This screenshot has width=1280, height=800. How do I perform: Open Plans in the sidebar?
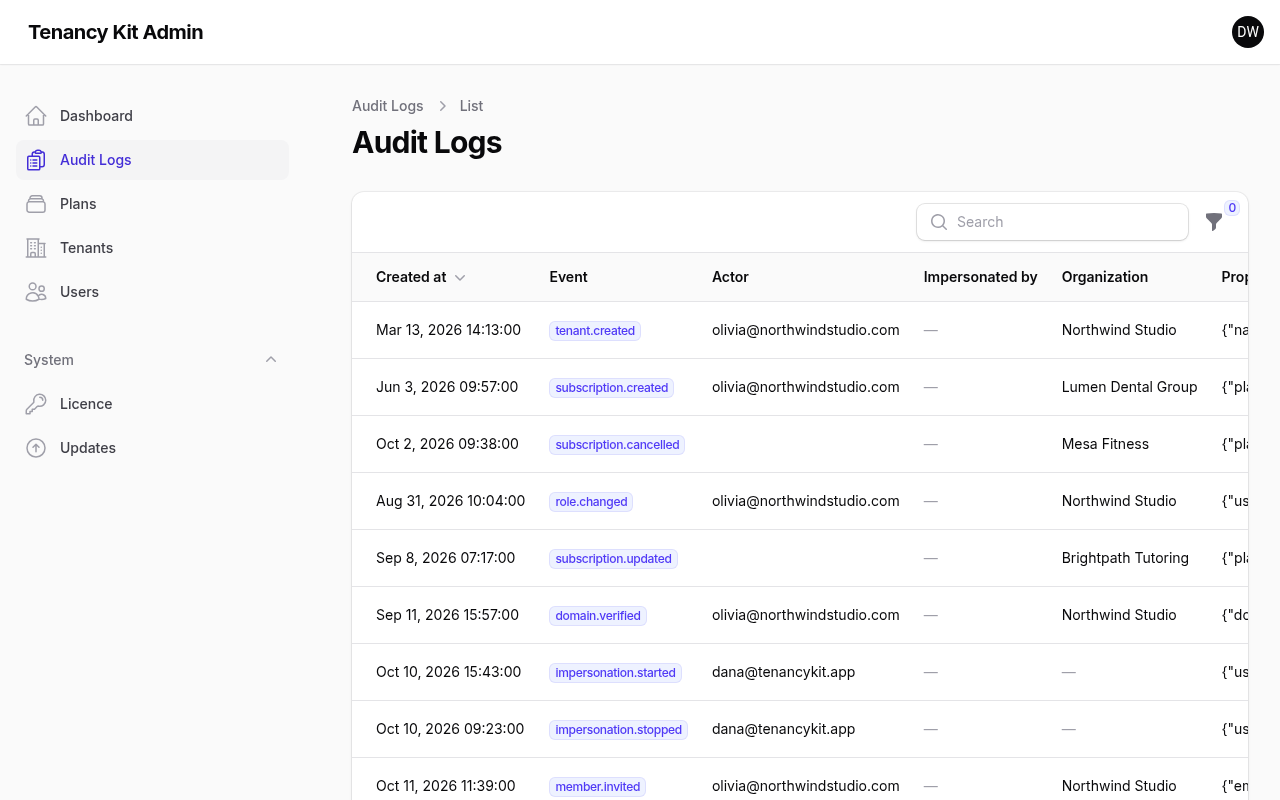pyautogui.click(x=152, y=204)
